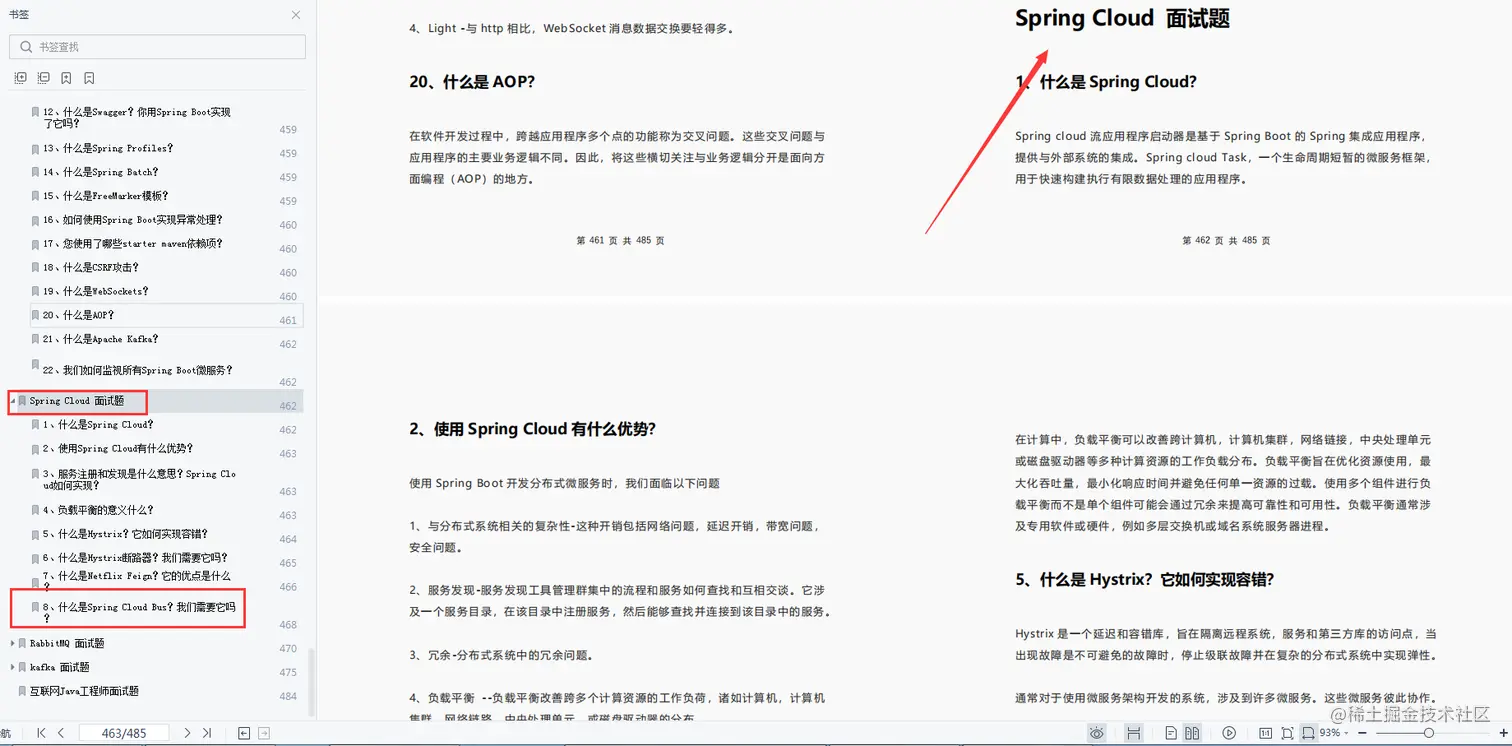1512x746 pixels.
Task: Click the page number field showing 463/485
Action: [124, 731]
